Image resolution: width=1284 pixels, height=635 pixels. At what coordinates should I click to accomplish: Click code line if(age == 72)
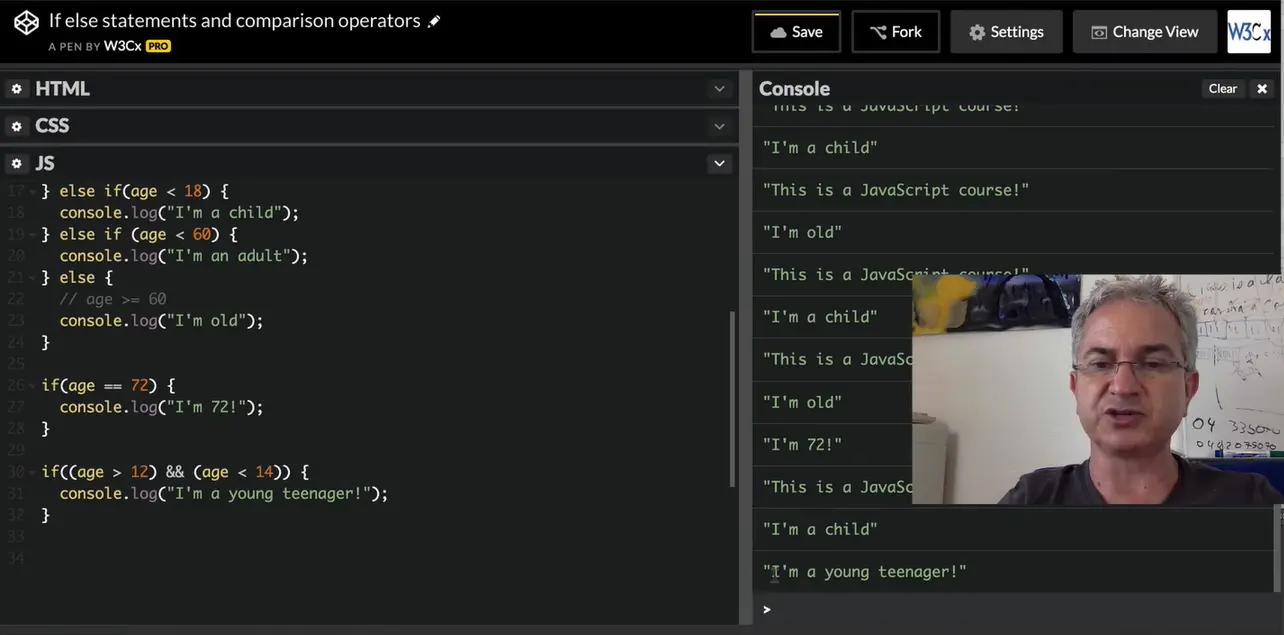(x=108, y=385)
